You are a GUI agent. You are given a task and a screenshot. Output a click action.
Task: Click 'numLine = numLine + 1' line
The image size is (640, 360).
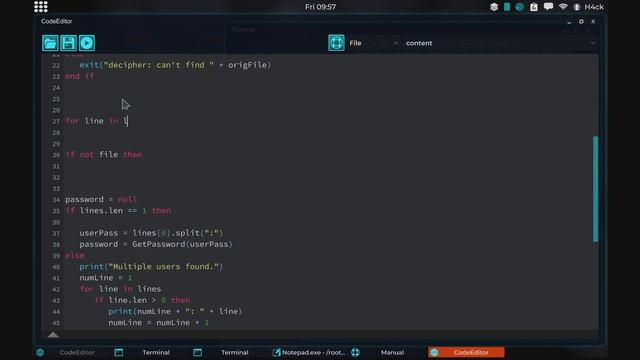(158, 322)
